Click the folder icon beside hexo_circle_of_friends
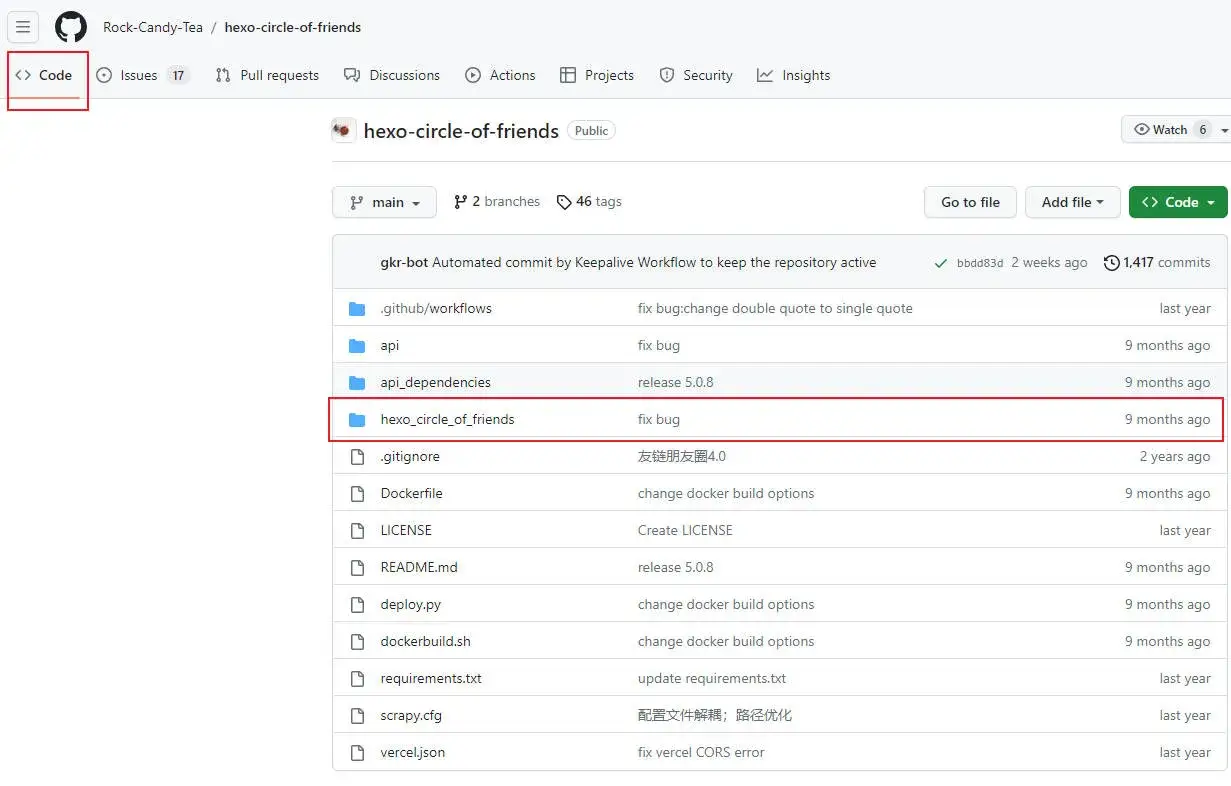This screenshot has height=786, width=1231. coord(357,420)
